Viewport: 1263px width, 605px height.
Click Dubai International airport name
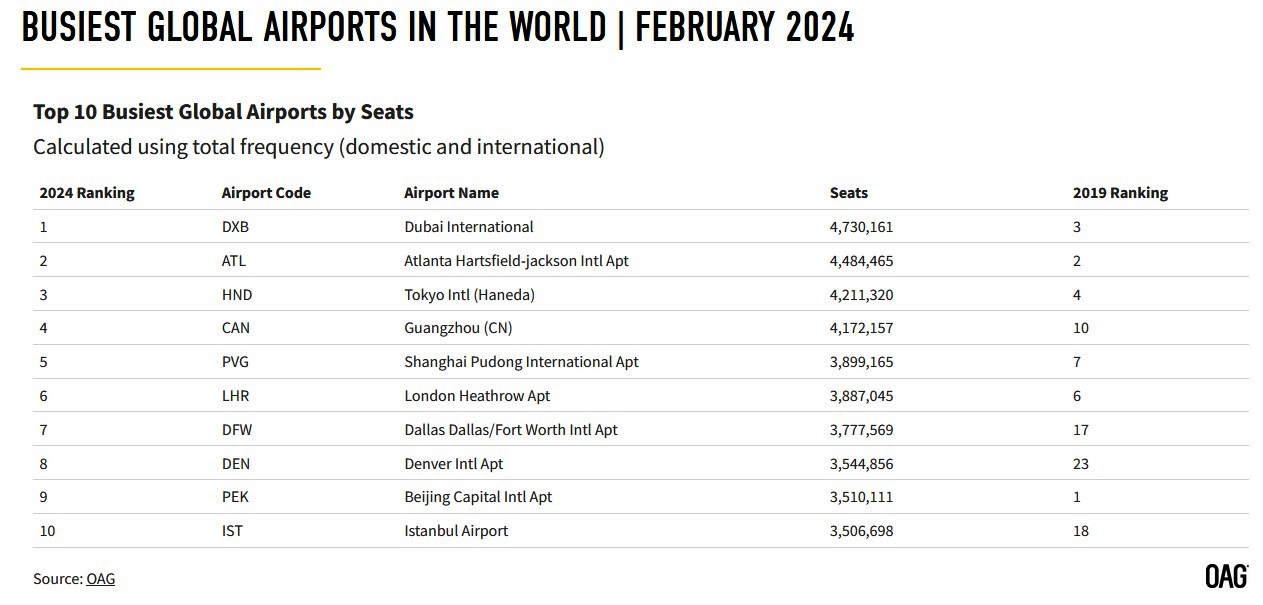(x=469, y=227)
